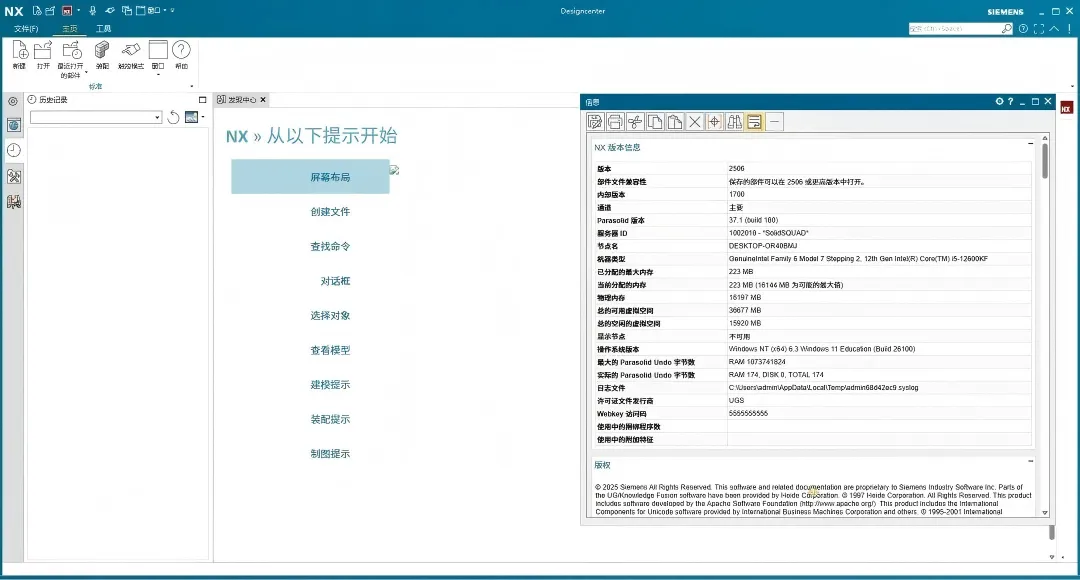The image size is (1080, 580).
Task: Click the delete X icon in 信息 toolbar
Action: tap(695, 122)
